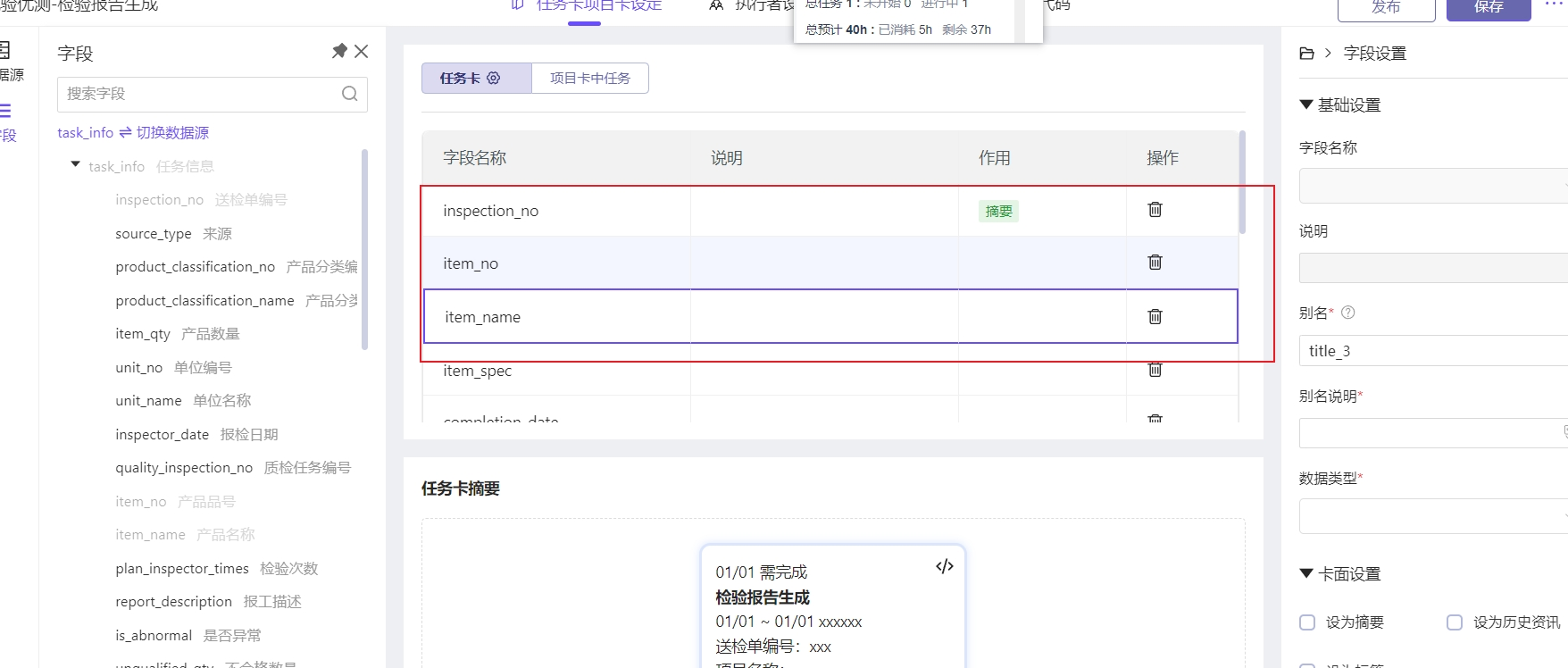Select the item_no table row
1568x668 pixels.
(x=830, y=263)
